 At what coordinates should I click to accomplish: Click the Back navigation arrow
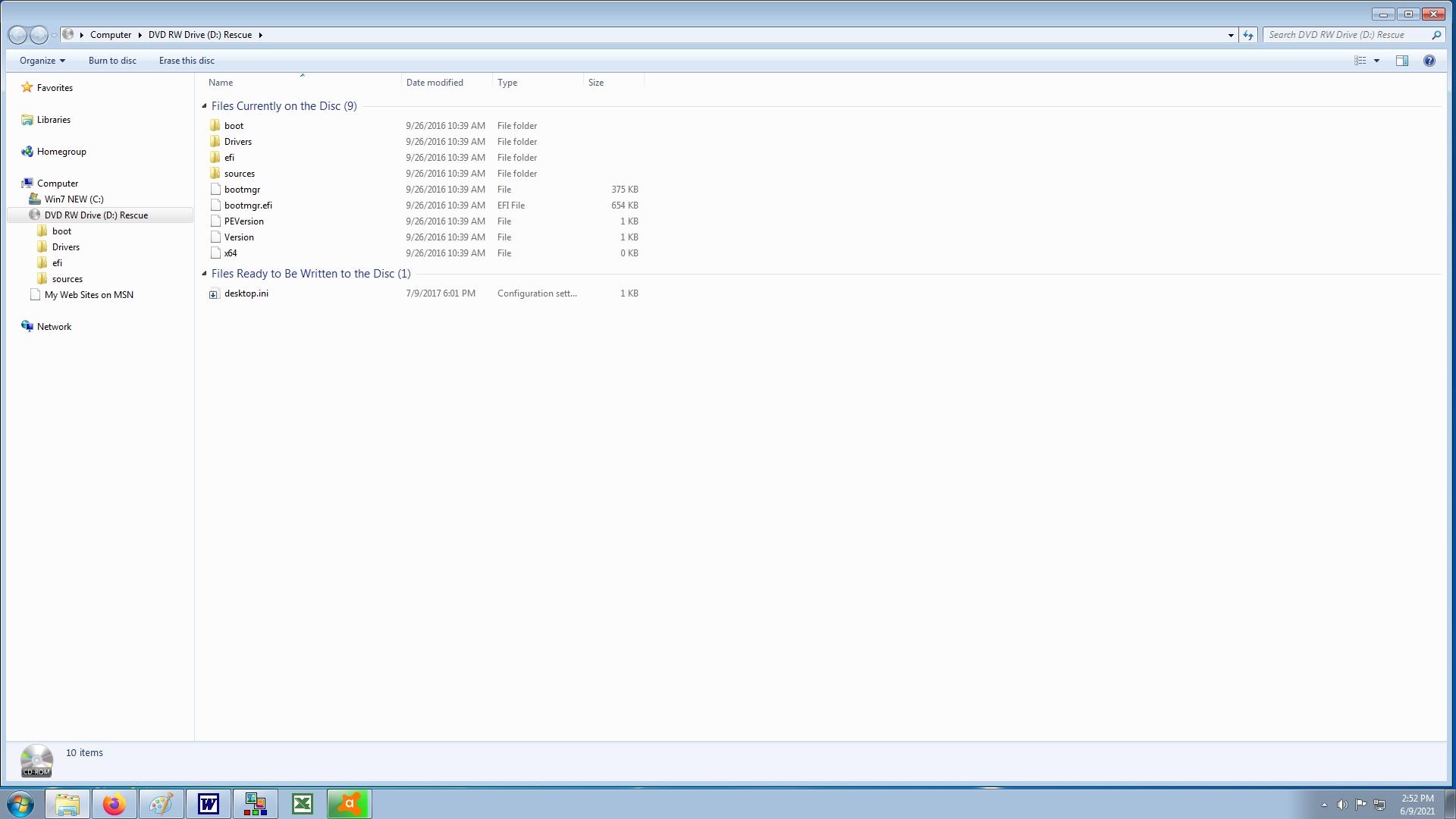(x=17, y=35)
